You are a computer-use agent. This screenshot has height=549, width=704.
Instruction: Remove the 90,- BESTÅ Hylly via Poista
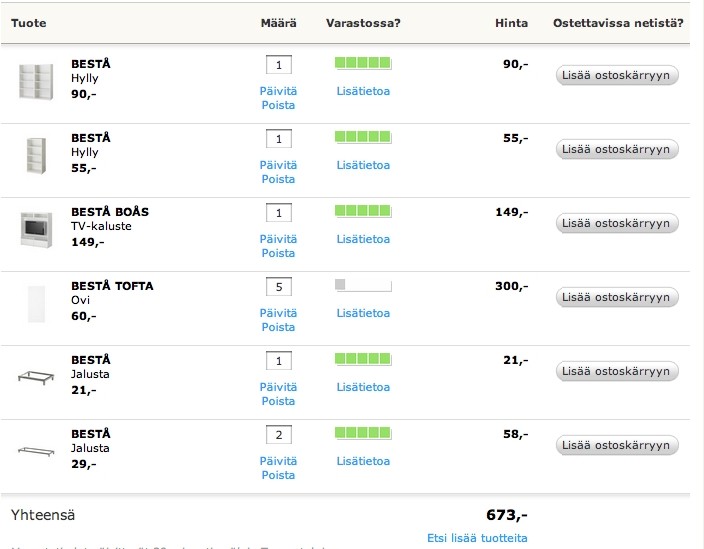click(x=278, y=105)
